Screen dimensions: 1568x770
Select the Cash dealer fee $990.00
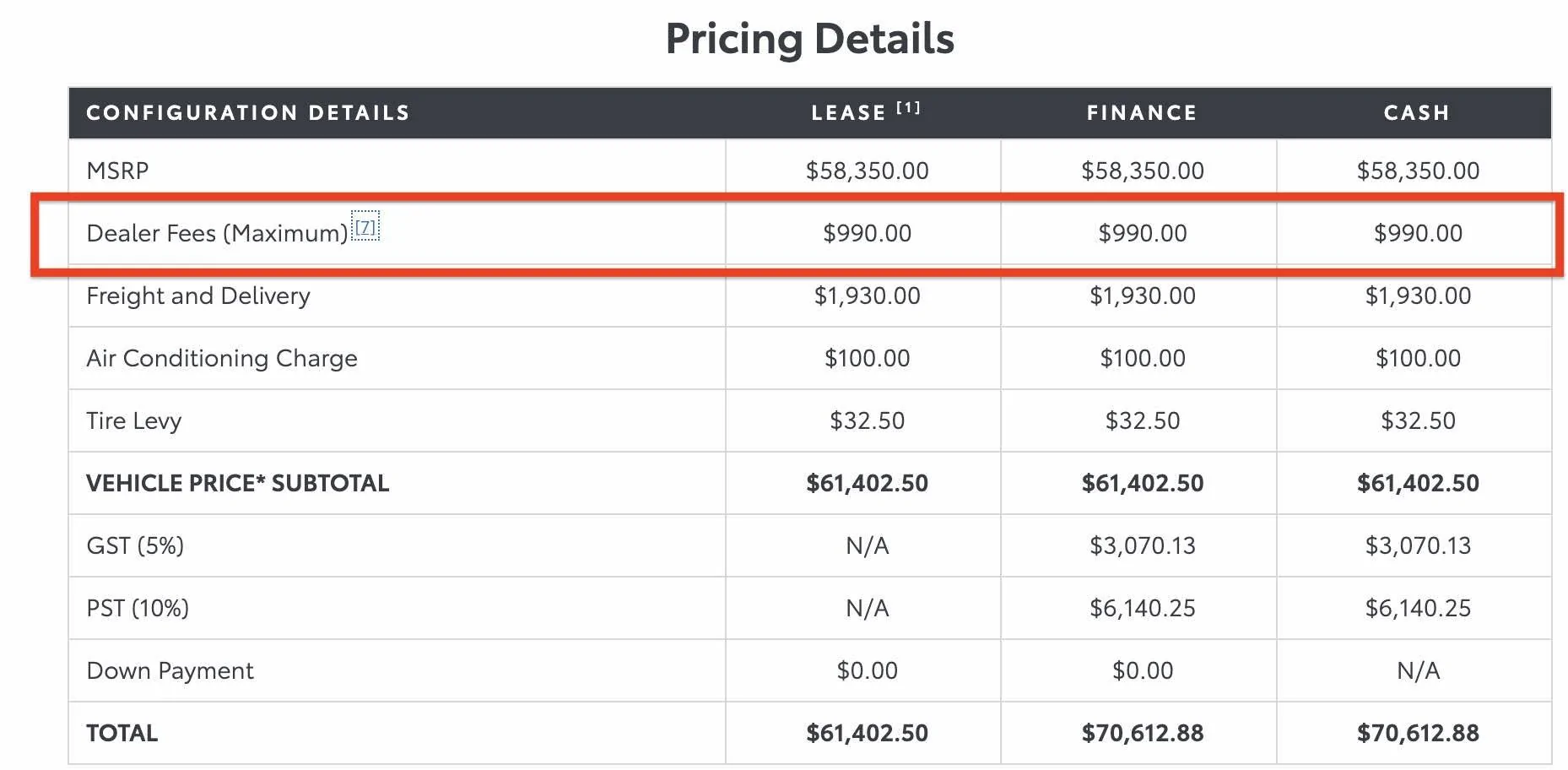[x=1418, y=233]
